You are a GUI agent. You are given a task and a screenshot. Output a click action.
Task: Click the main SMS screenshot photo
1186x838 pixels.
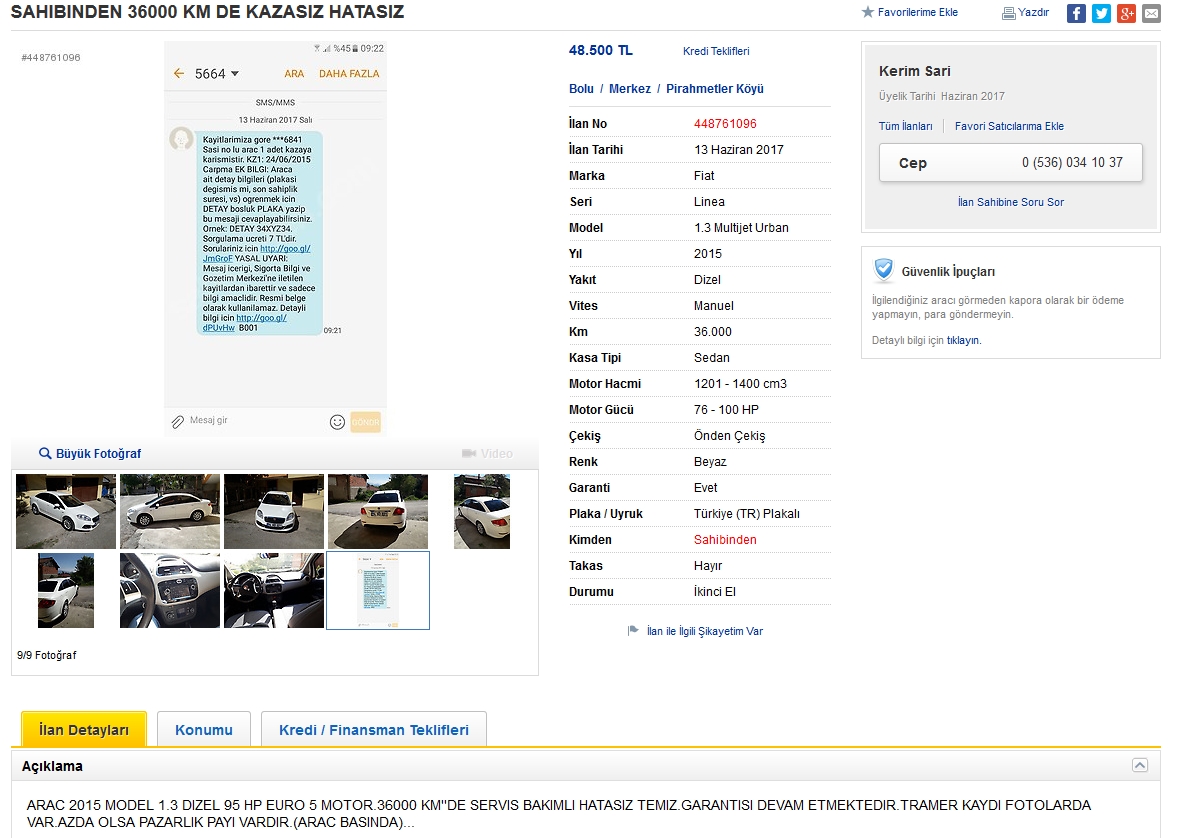tap(275, 238)
